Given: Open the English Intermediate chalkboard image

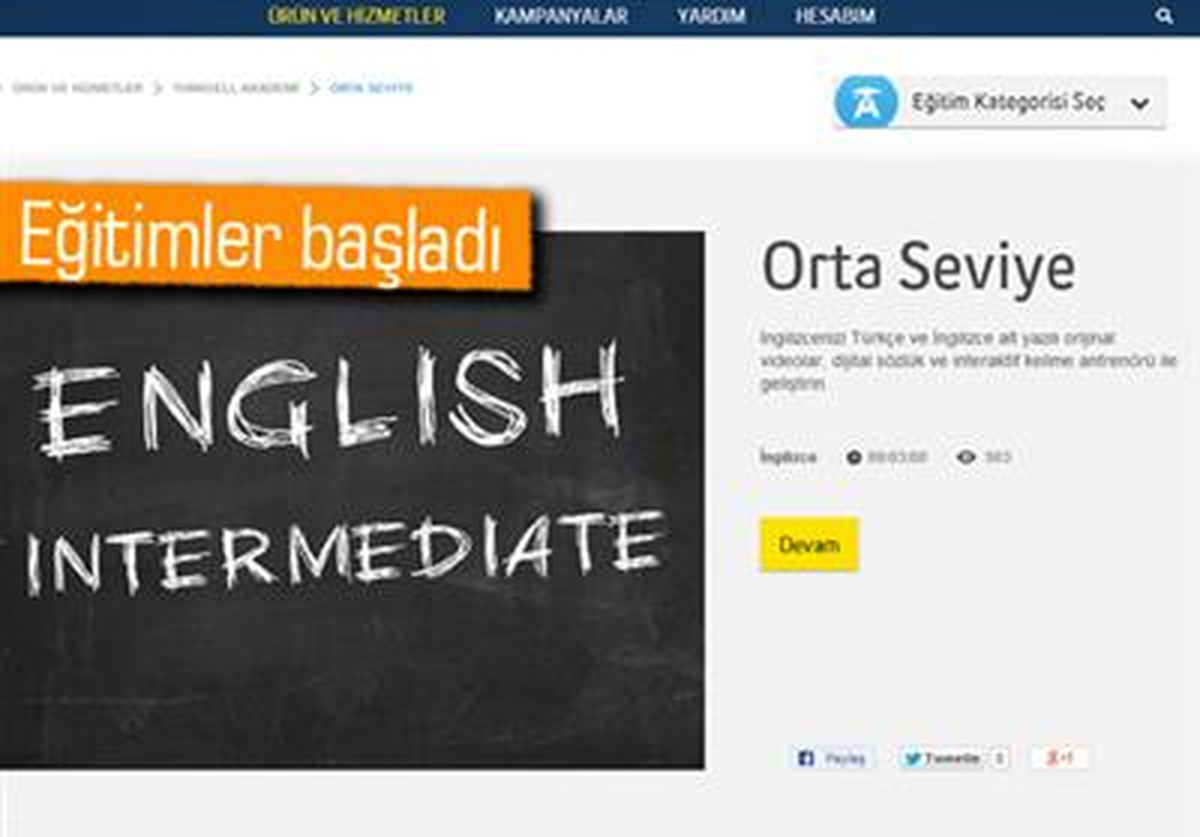Looking at the screenshot, I should click(352, 500).
